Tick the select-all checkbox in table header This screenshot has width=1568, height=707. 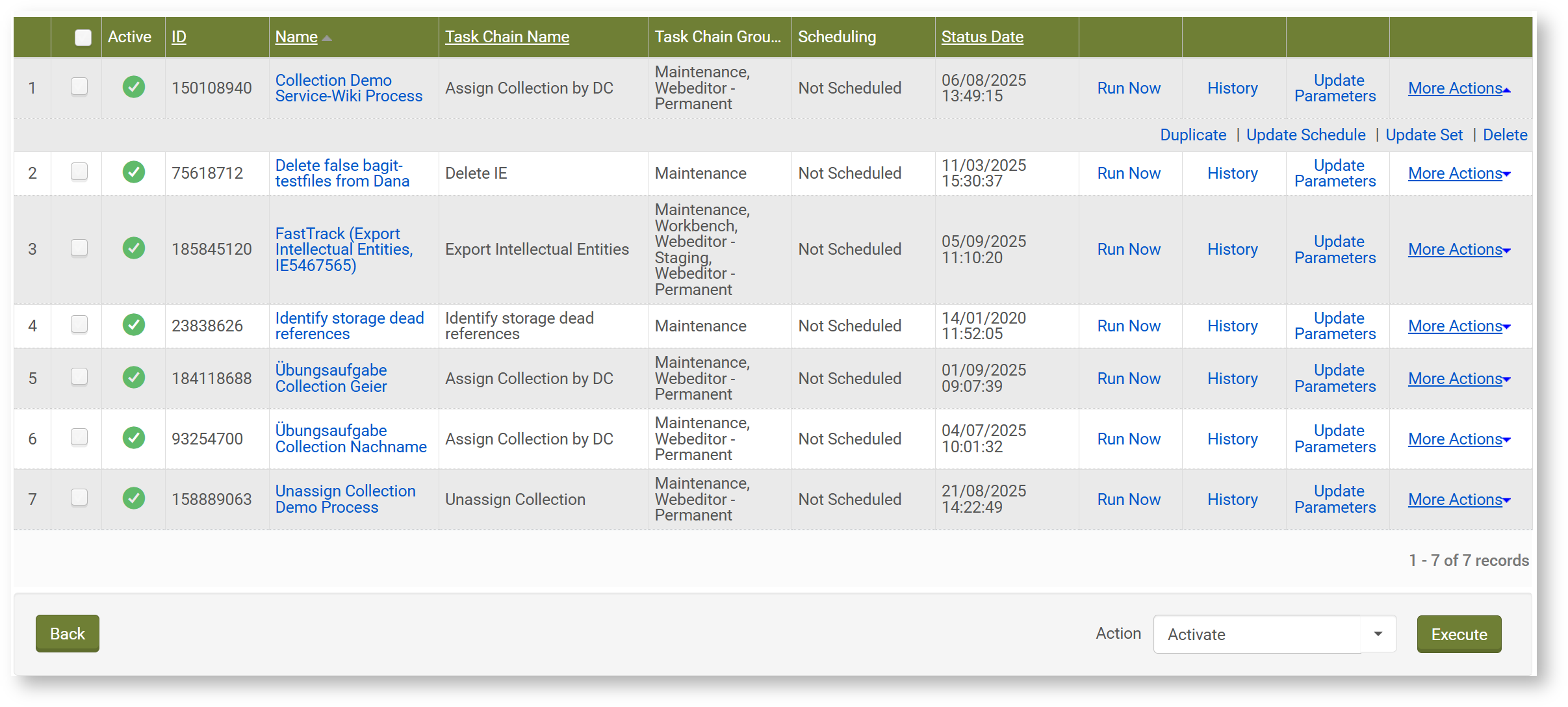coord(83,38)
